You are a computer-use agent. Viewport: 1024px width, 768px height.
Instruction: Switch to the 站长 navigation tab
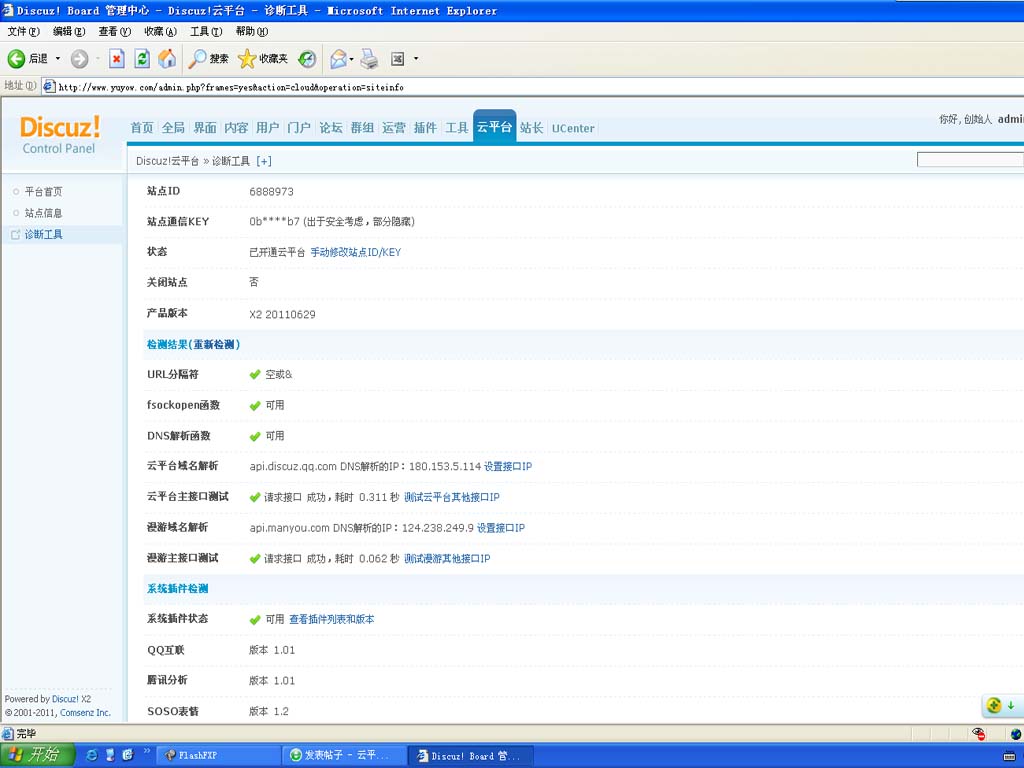pos(531,128)
